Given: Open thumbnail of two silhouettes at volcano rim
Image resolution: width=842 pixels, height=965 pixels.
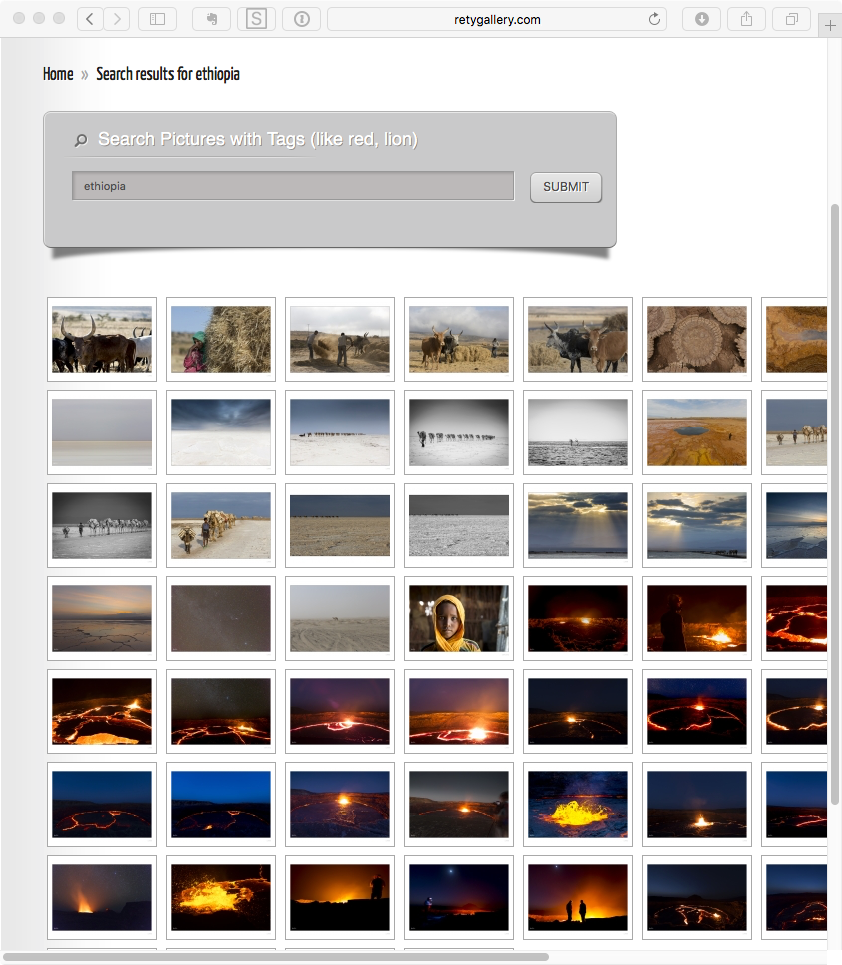Looking at the screenshot, I should (578, 897).
